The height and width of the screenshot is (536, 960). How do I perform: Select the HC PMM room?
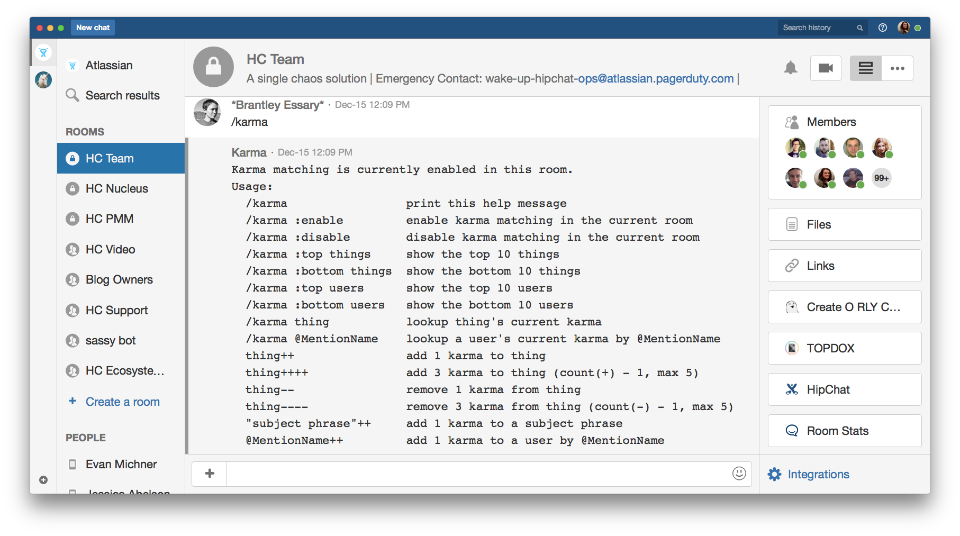tap(121, 219)
